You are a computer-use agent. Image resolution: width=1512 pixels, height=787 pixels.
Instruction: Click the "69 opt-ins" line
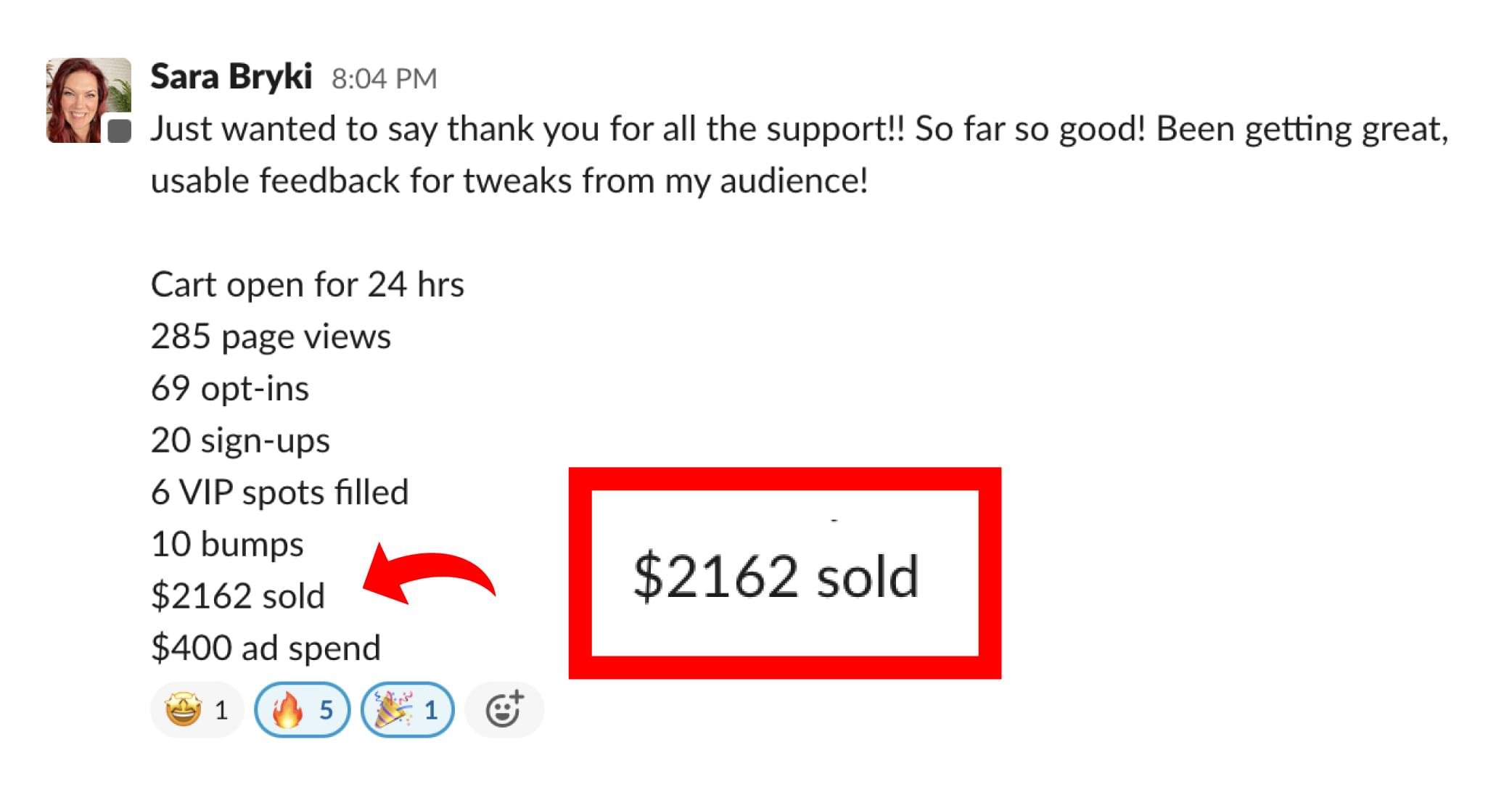pos(229,389)
